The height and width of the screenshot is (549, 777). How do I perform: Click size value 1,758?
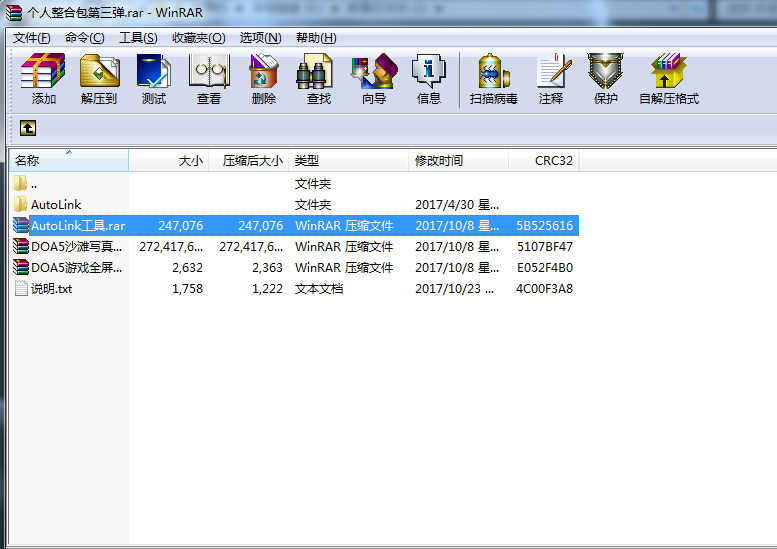(187, 289)
